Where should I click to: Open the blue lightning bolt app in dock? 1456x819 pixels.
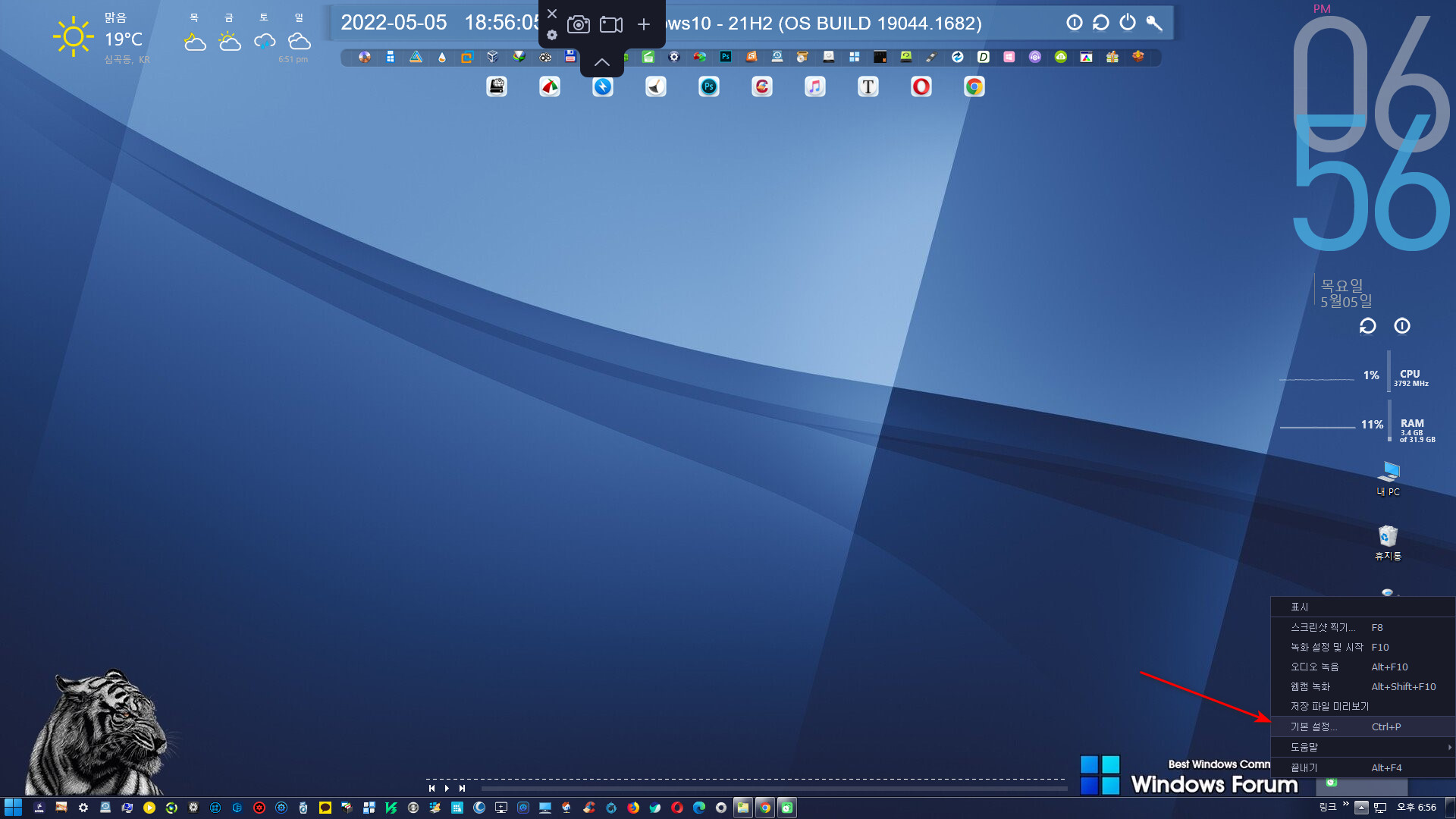pos(603,86)
